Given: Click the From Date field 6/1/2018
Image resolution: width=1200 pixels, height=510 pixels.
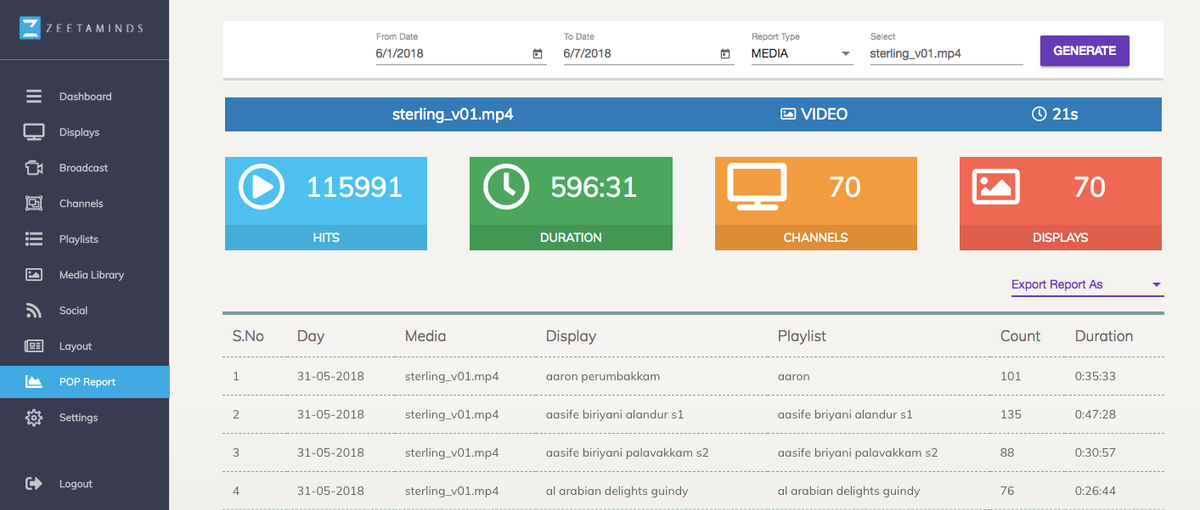Looking at the screenshot, I should pyautogui.click(x=461, y=54).
